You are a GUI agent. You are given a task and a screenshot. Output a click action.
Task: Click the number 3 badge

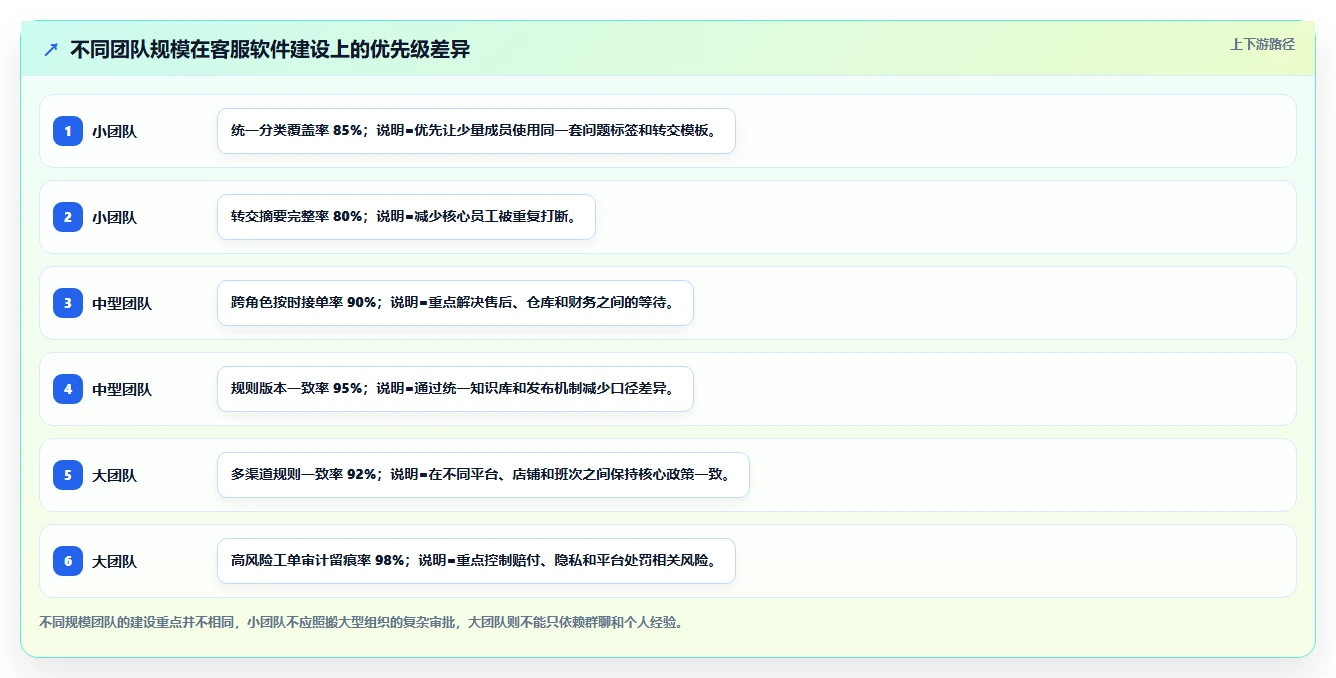[x=68, y=303]
